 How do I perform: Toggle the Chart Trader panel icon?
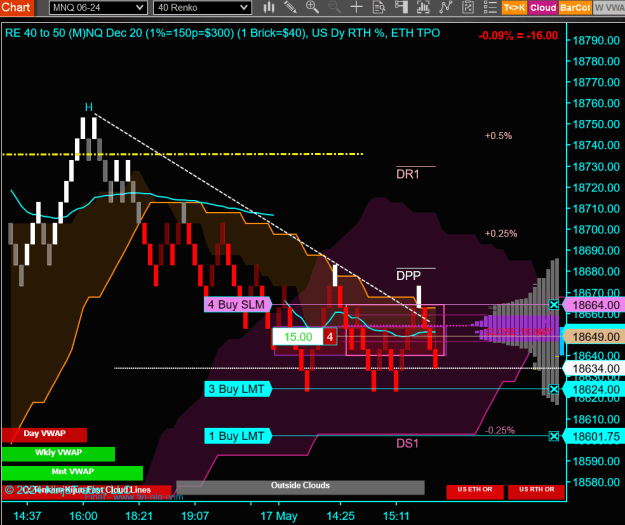coord(401,7)
